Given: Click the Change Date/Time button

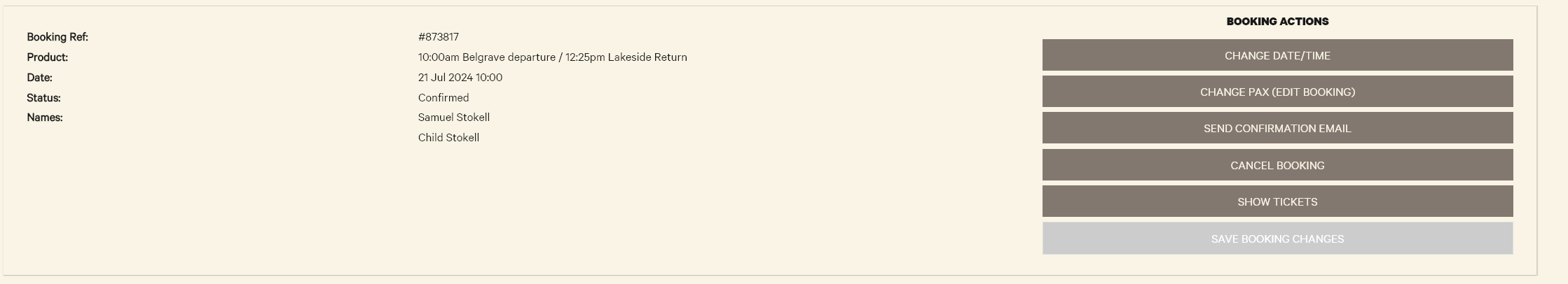Looking at the screenshot, I should point(1277,55).
